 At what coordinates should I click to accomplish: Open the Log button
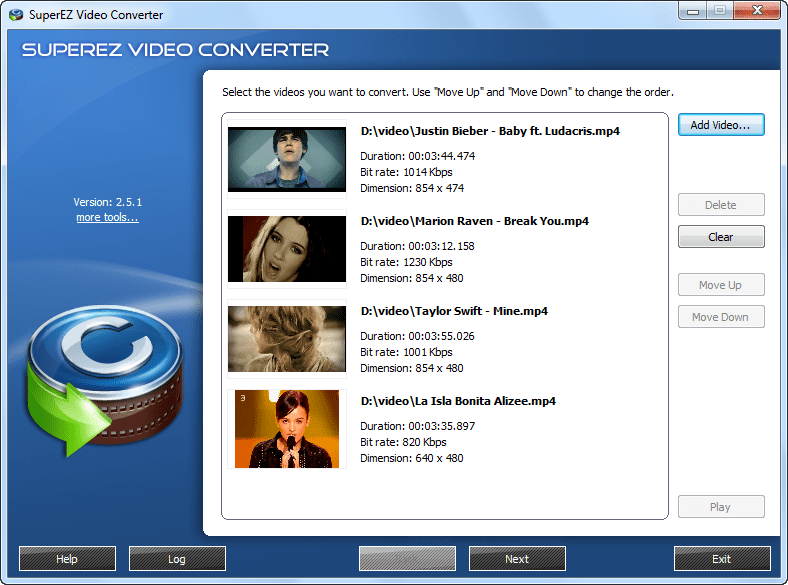(177, 559)
